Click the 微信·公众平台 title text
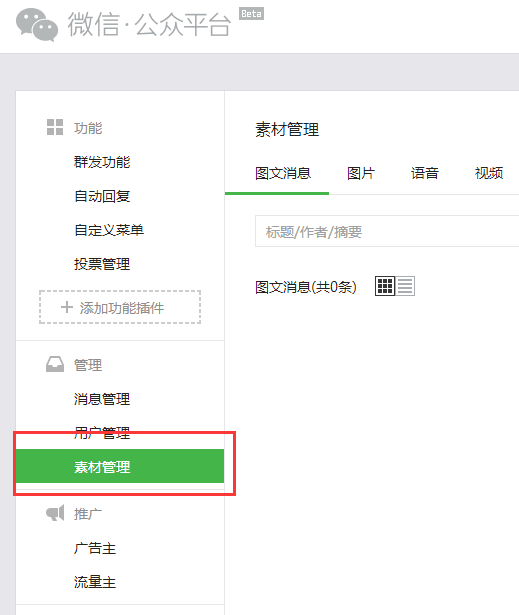Image resolution: width=519 pixels, height=615 pixels. [149, 24]
